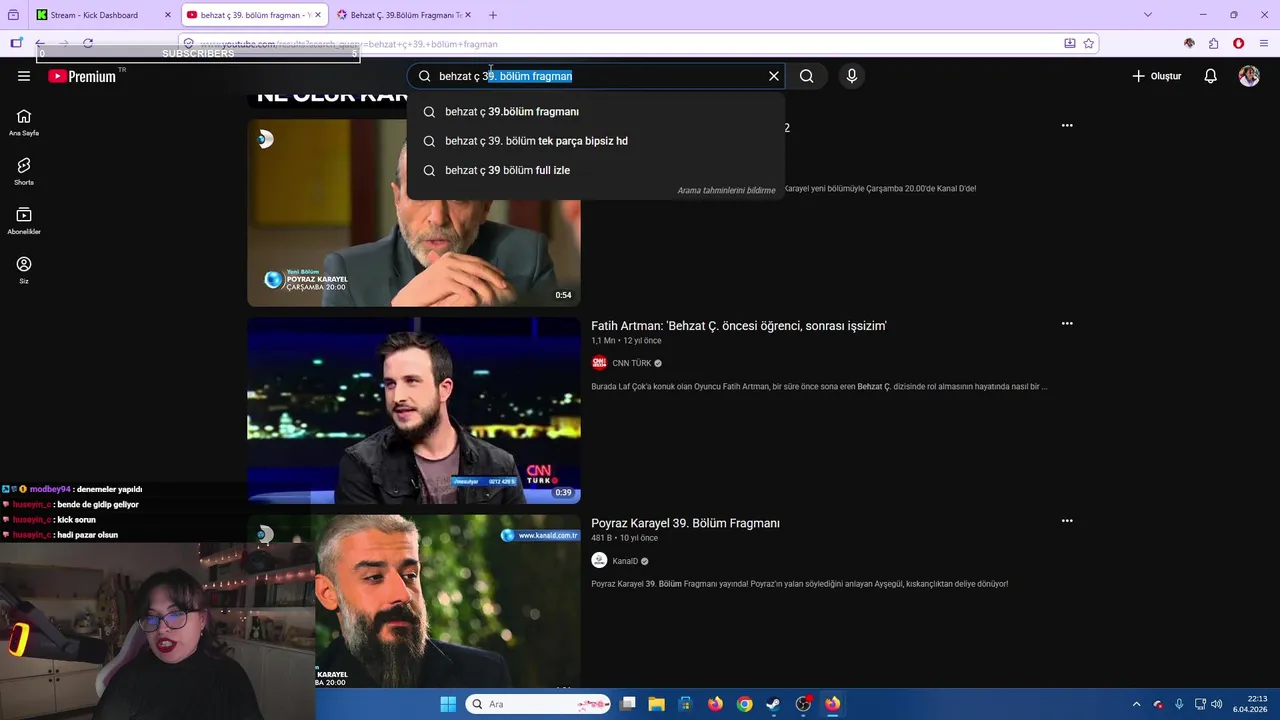Go back with the browser back arrow
Image resolution: width=1280 pixels, height=720 pixels.
click(x=40, y=43)
